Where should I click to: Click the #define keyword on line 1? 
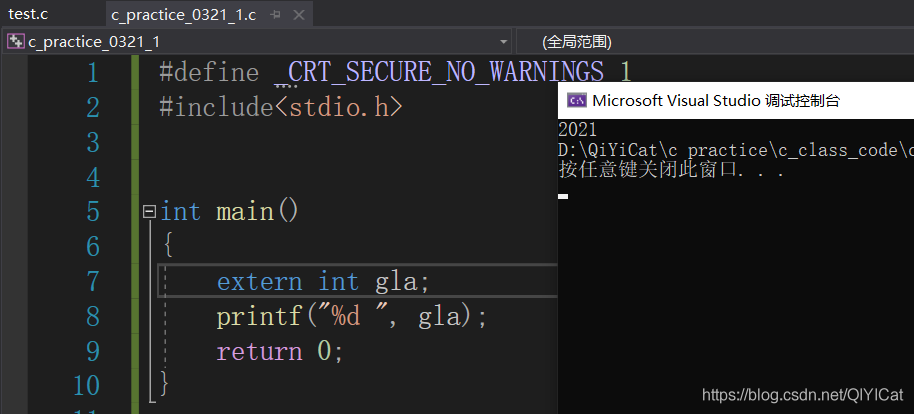[x=209, y=73]
